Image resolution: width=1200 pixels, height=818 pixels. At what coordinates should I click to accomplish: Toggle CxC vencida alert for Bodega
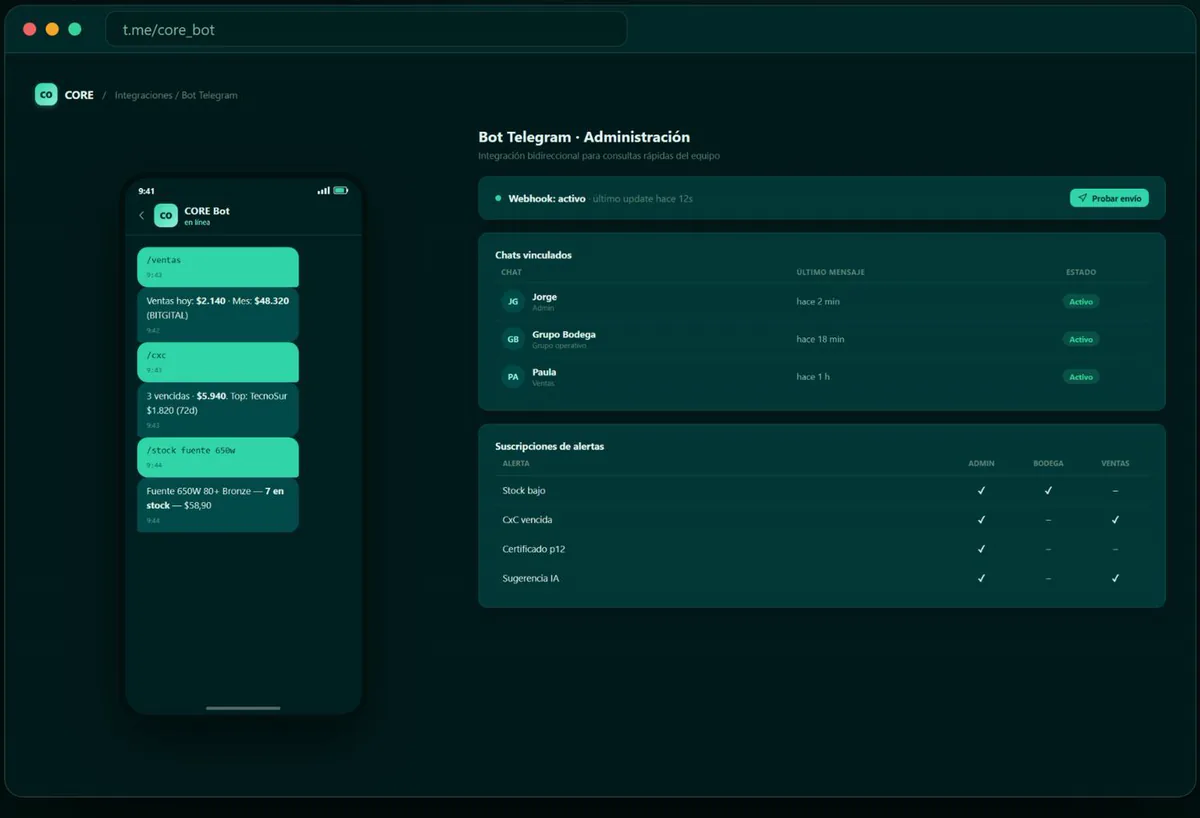click(x=1048, y=520)
